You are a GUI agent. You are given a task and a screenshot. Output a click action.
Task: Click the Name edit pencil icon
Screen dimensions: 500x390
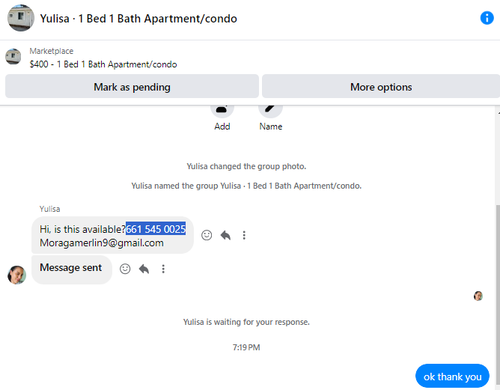pyautogui.click(x=270, y=110)
